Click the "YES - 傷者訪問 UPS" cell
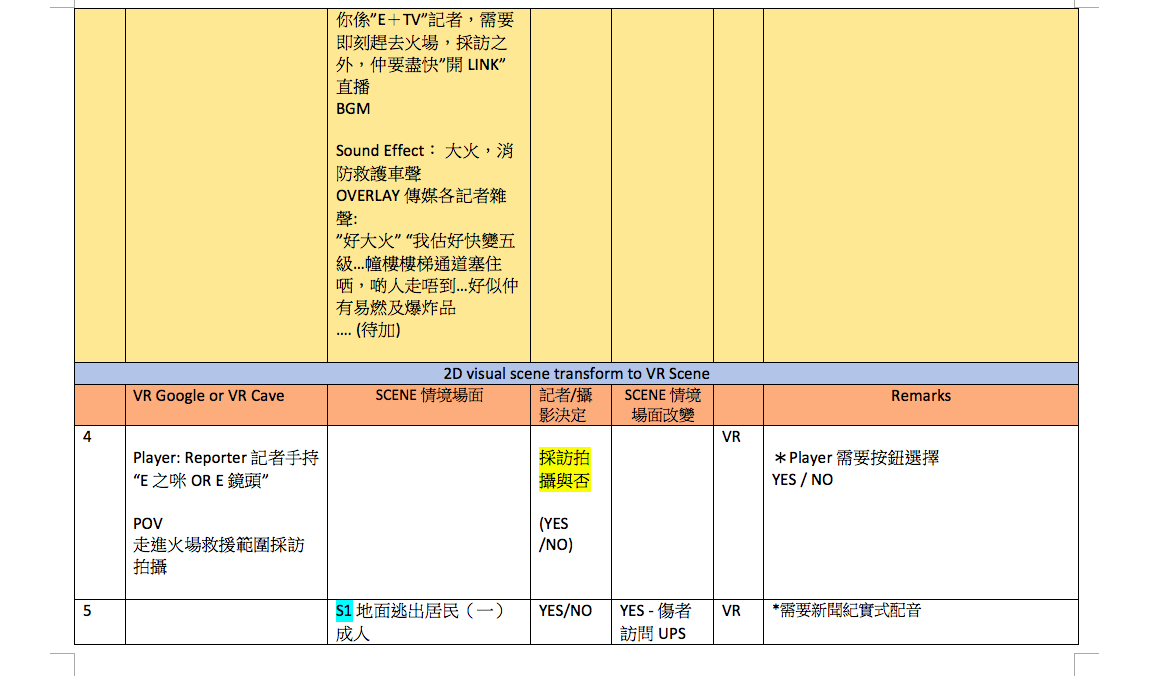1165x676 pixels. [x=655, y=622]
